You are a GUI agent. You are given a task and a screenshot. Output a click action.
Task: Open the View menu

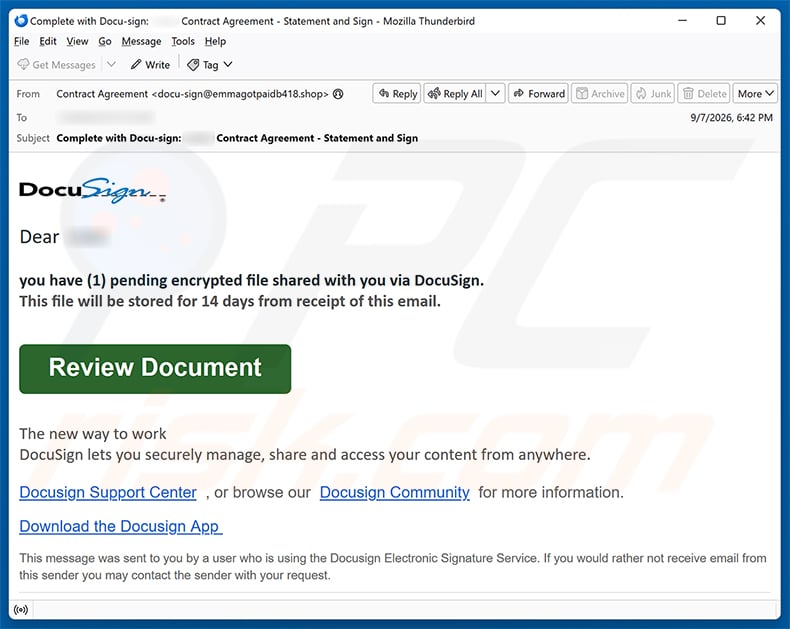(77, 41)
